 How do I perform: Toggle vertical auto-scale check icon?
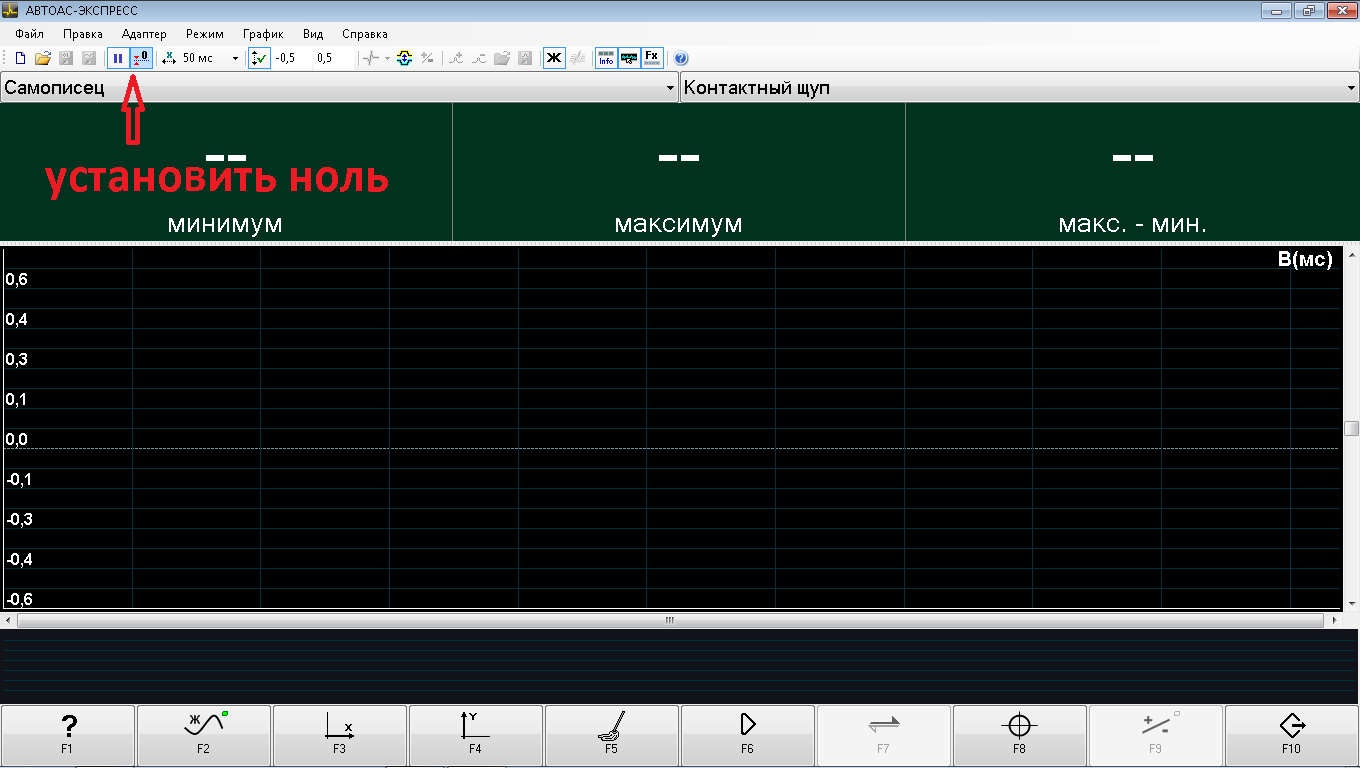coord(259,58)
